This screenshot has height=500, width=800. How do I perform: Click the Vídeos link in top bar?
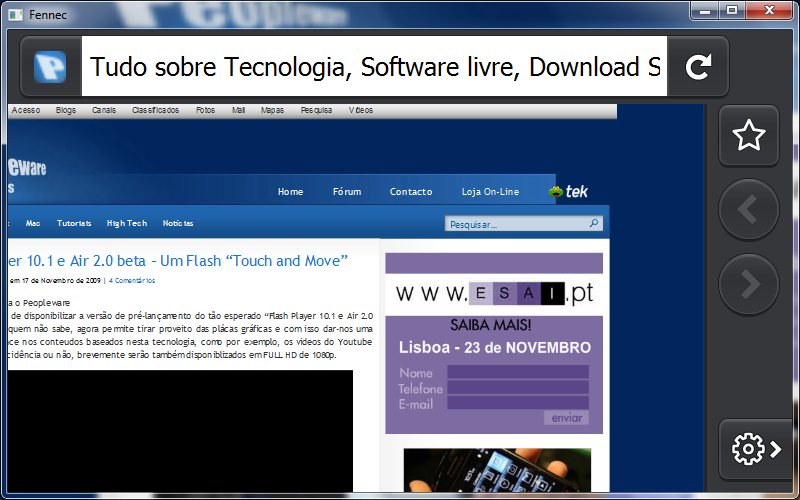point(361,110)
